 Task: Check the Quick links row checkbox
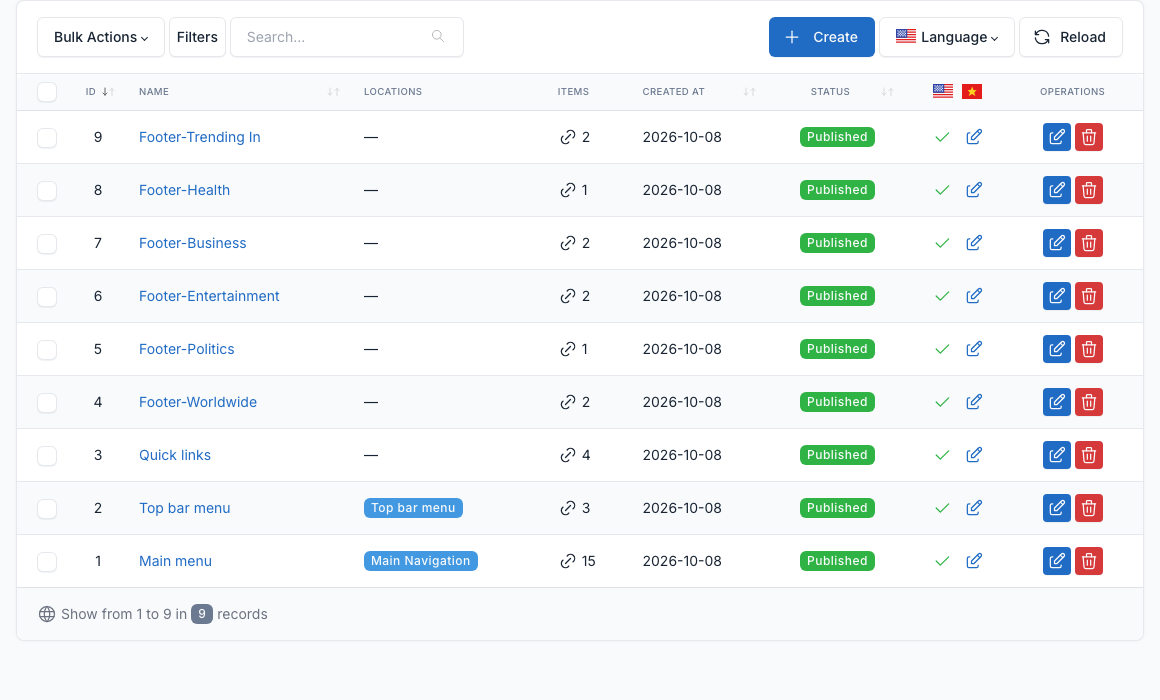pyautogui.click(x=47, y=456)
